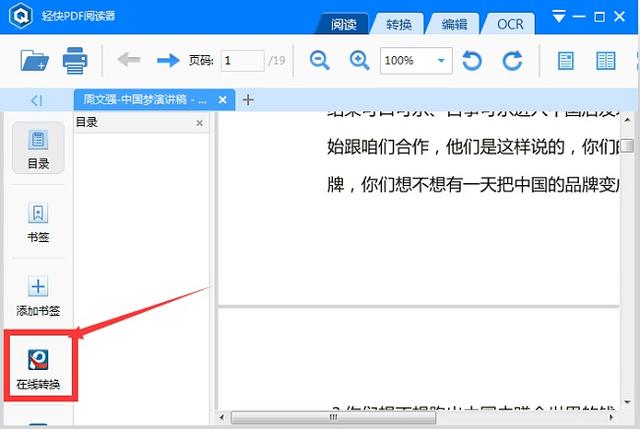This screenshot has width=640, height=429.
Task: Add a new document tab
Action: [x=249, y=99]
